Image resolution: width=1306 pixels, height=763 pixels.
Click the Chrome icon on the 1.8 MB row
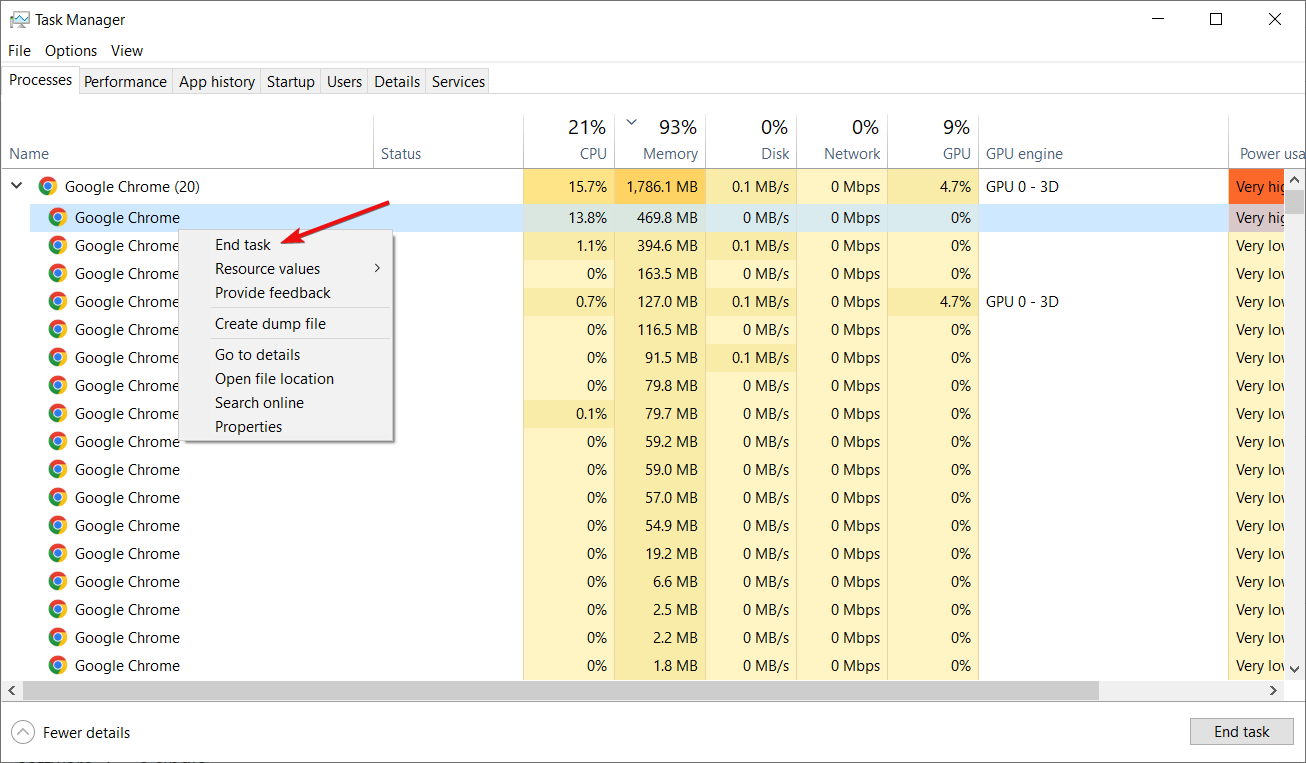click(x=57, y=665)
